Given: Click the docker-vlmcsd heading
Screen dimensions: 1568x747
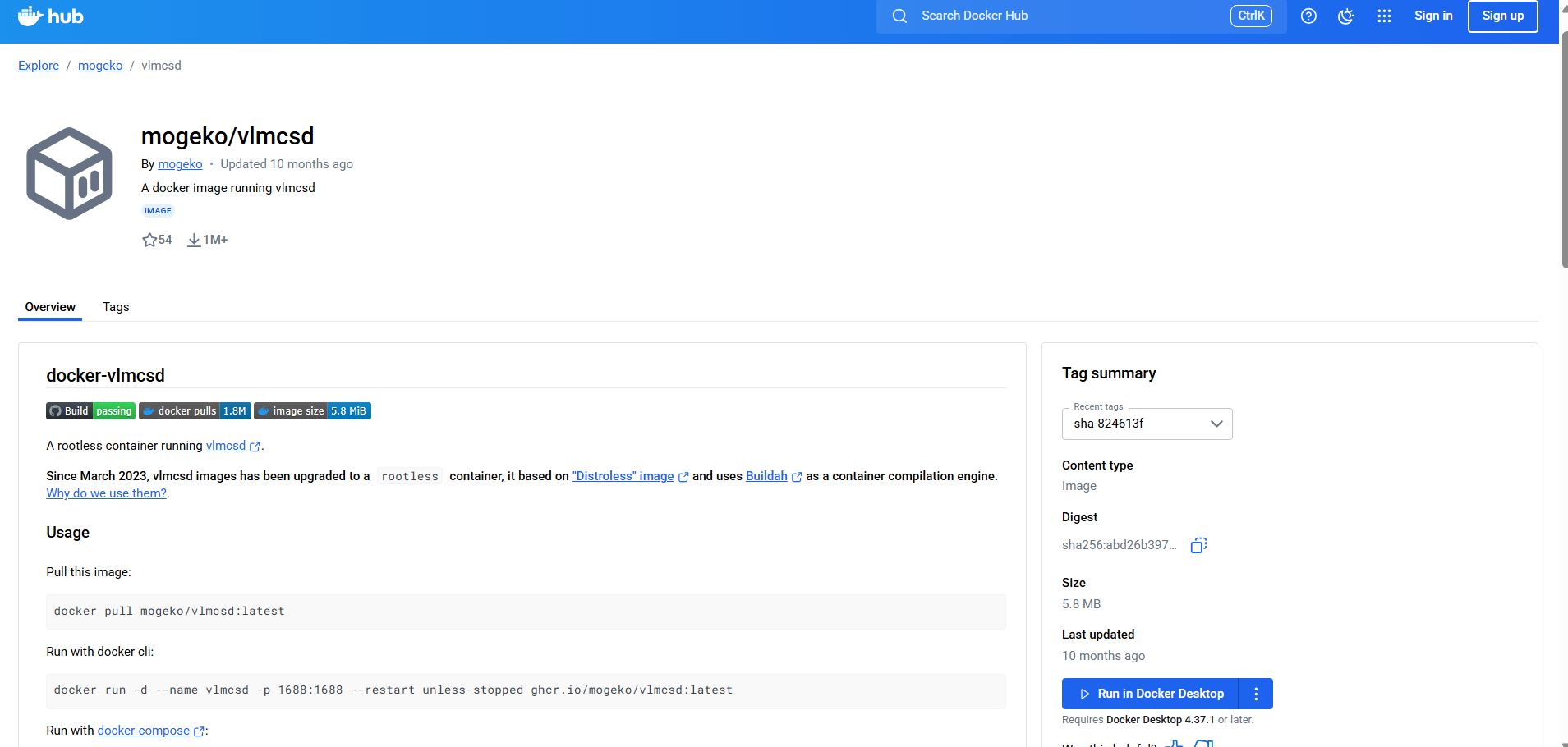Looking at the screenshot, I should [105, 375].
